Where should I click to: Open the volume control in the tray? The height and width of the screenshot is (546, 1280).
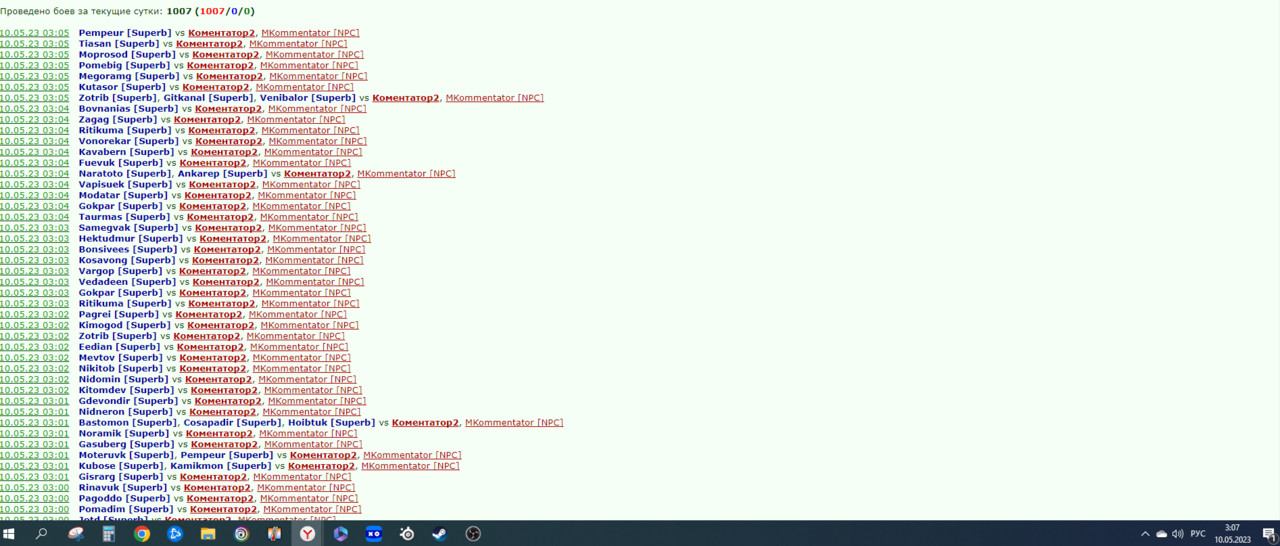tap(1178, 534)
